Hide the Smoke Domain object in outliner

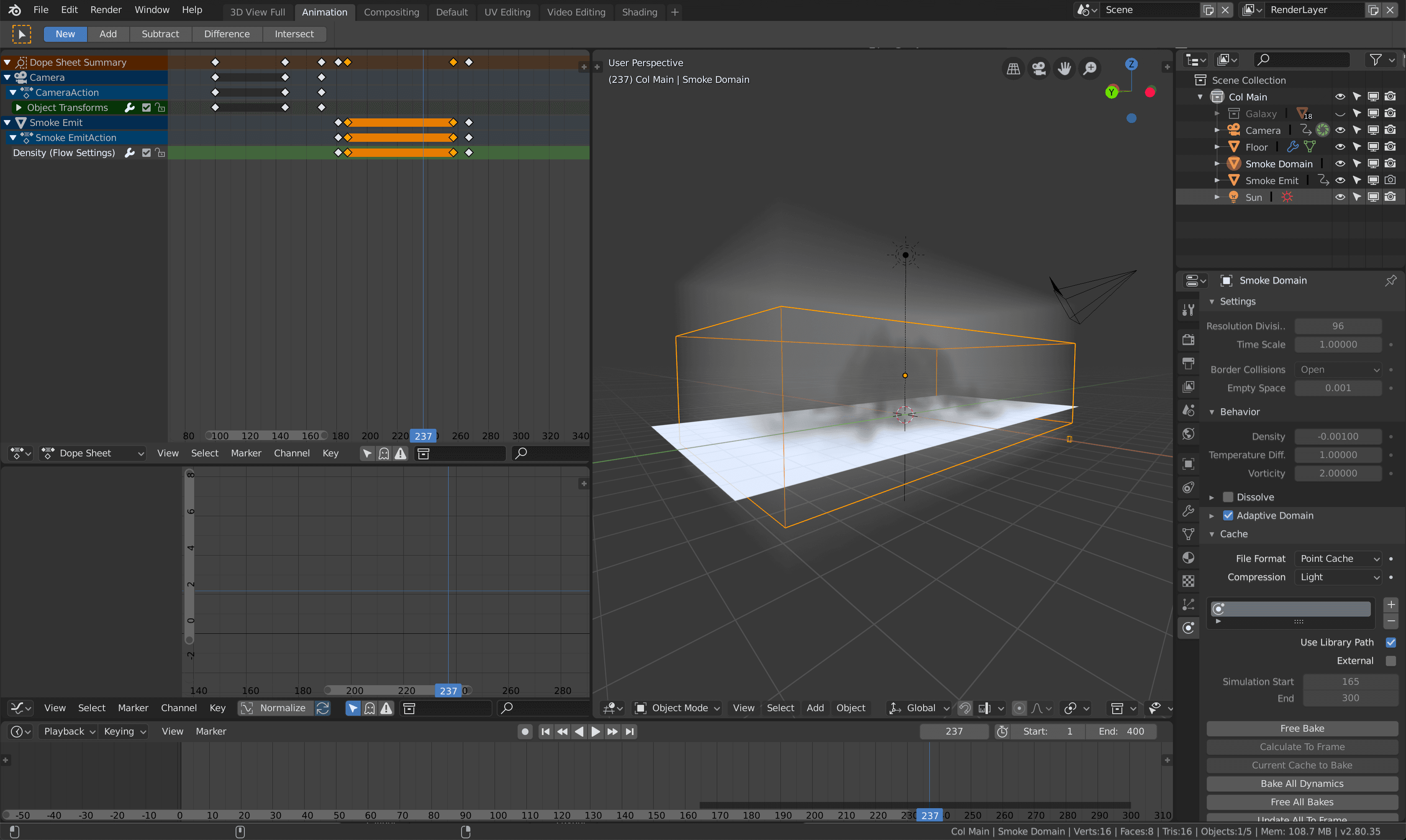1340,164
